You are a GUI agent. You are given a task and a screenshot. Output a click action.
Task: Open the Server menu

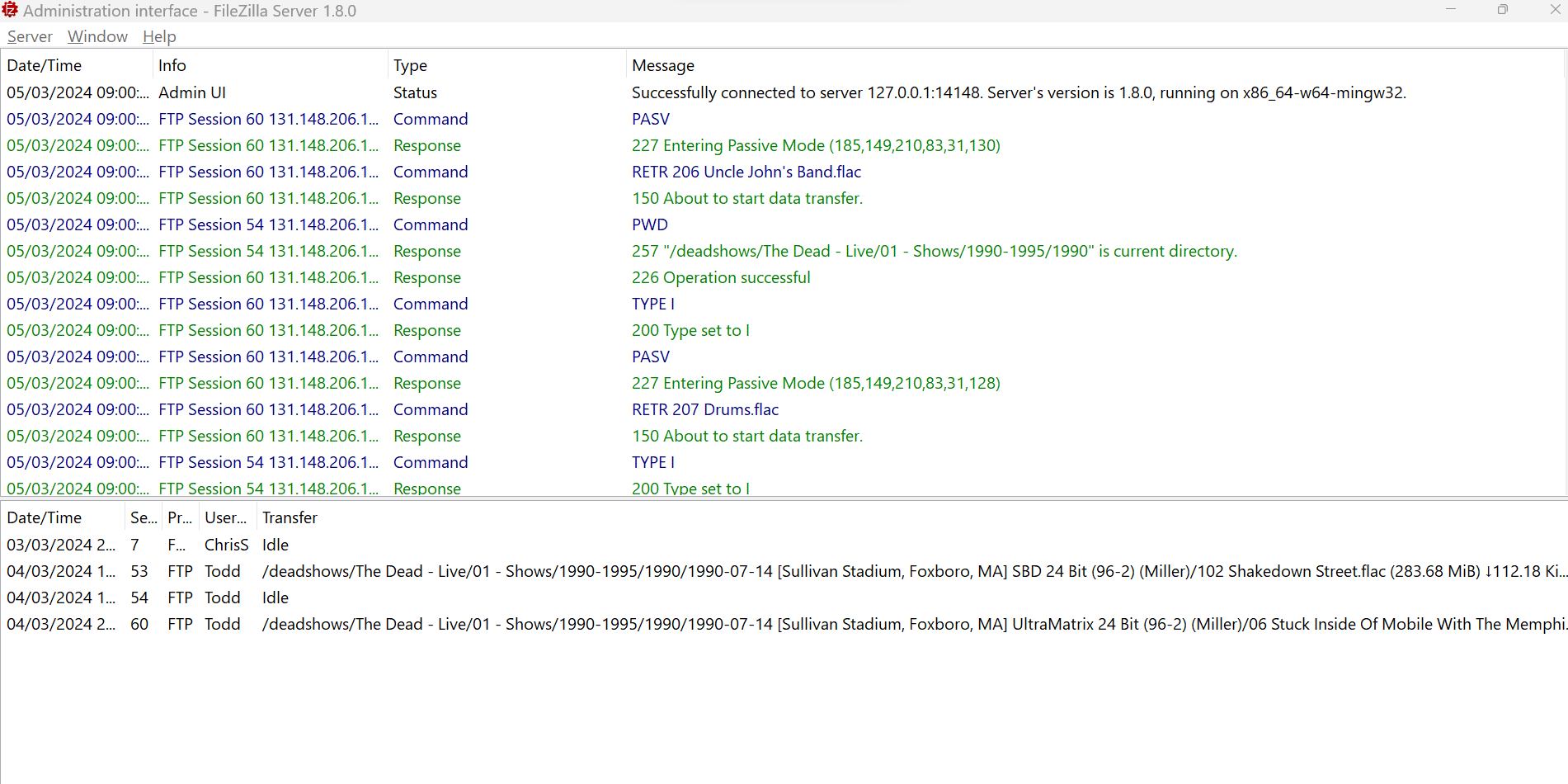[x=30, y=36]
